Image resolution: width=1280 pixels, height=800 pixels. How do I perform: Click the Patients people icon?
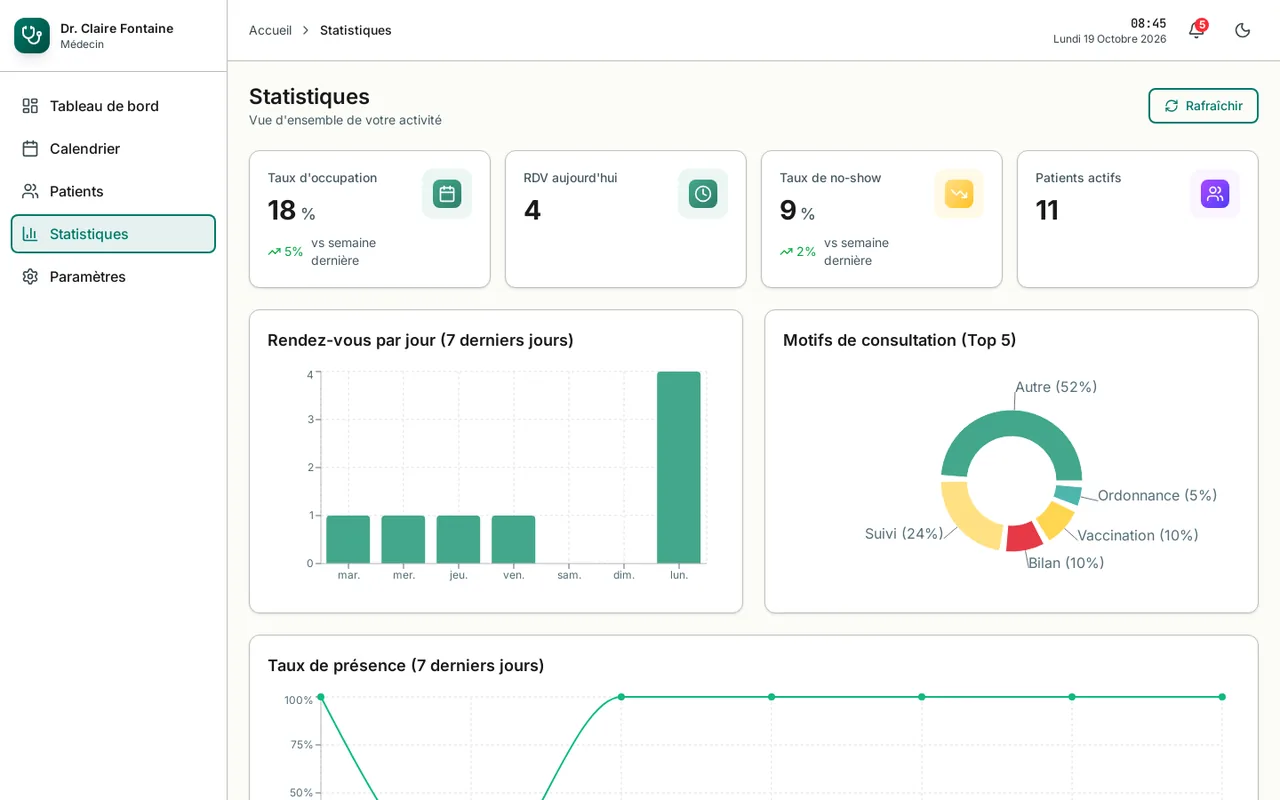point(30,191)
